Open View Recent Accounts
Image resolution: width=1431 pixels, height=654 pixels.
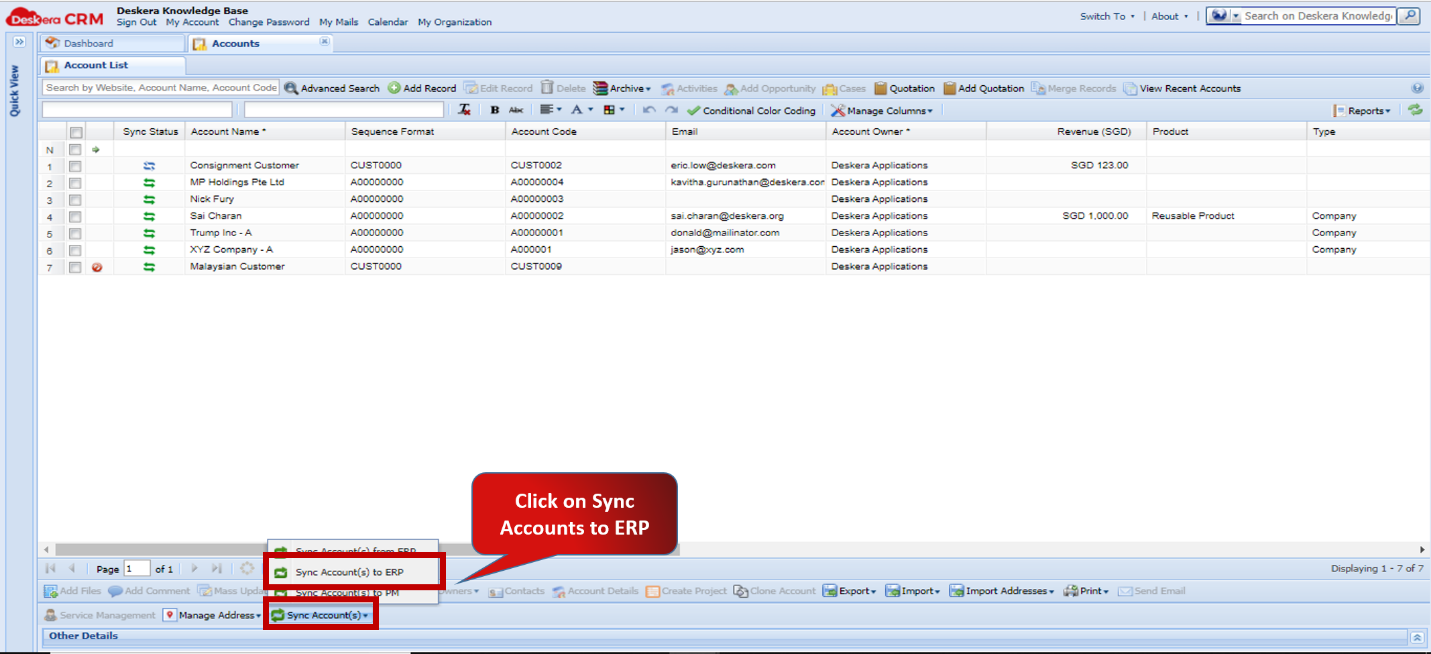click(1183, 88)
